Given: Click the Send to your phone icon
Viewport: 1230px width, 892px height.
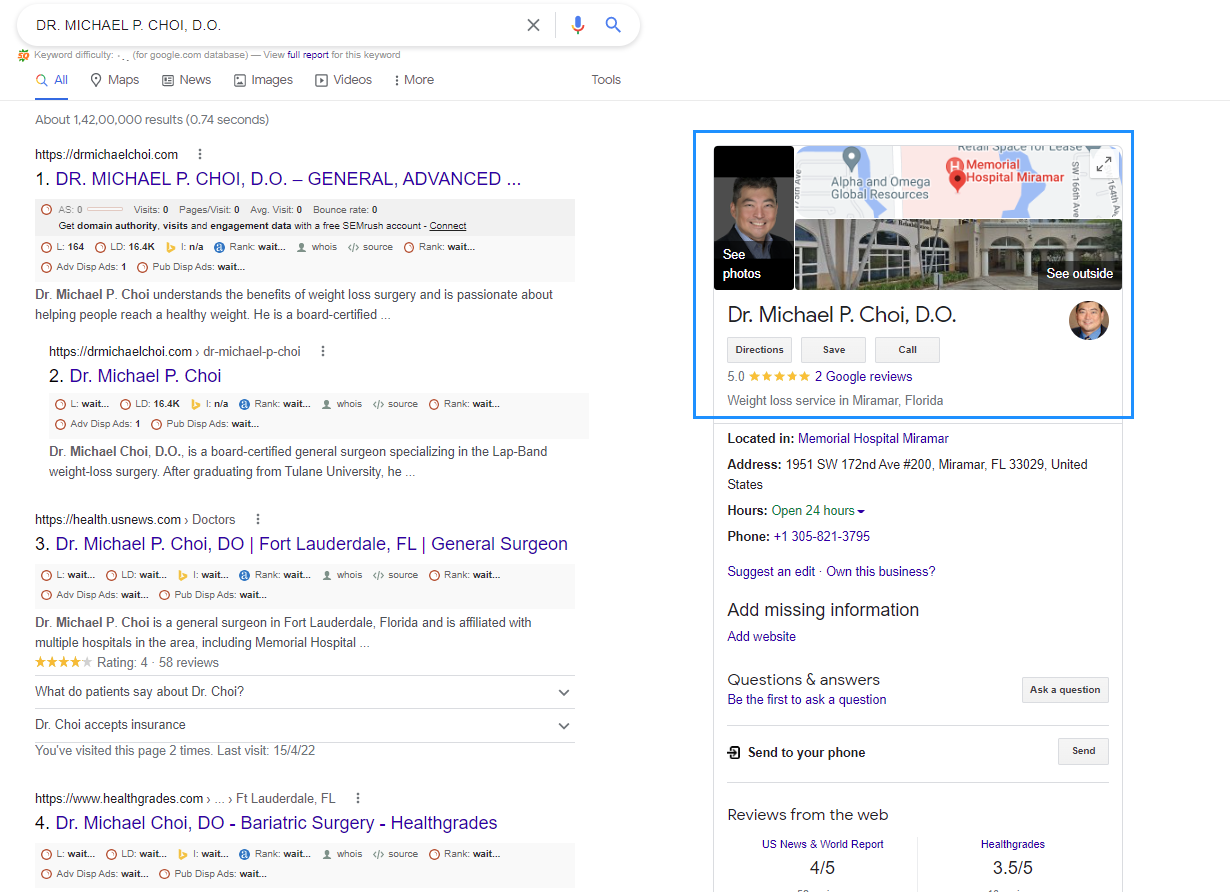Looking at the screenshot, I should pos(734,752).
